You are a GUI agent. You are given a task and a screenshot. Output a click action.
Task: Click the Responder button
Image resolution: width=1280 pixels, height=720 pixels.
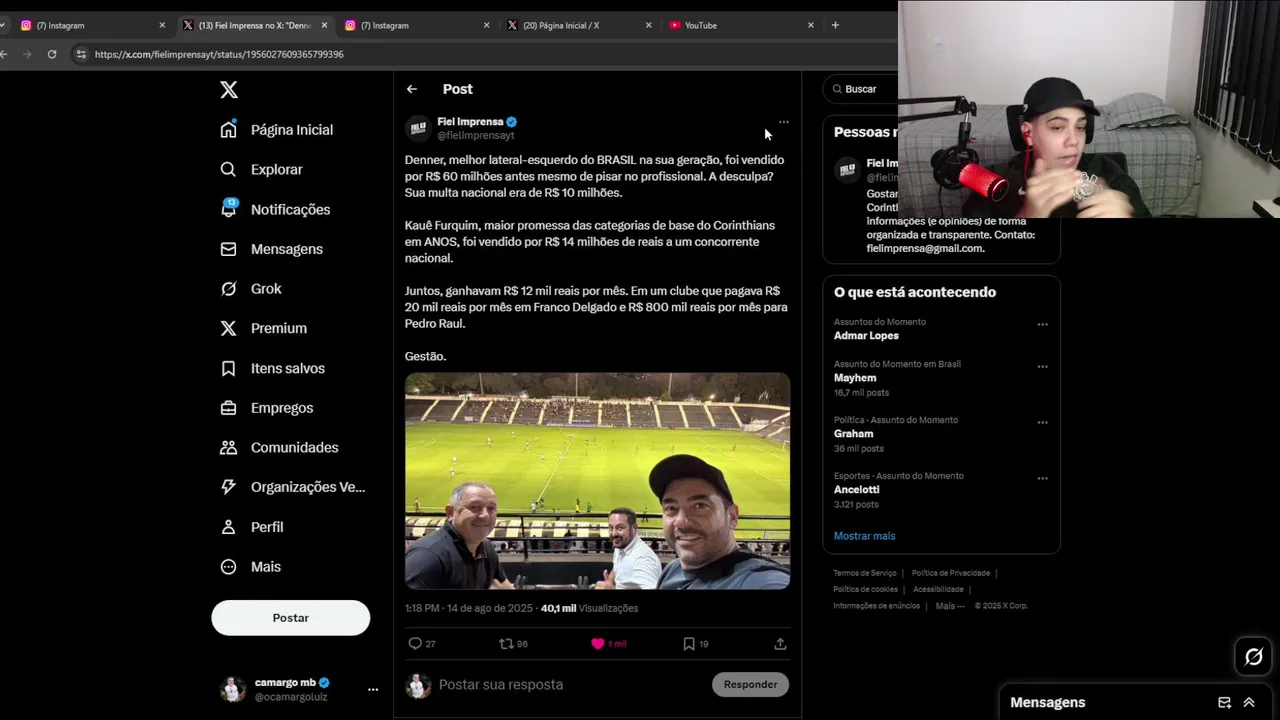coord(750,684)
